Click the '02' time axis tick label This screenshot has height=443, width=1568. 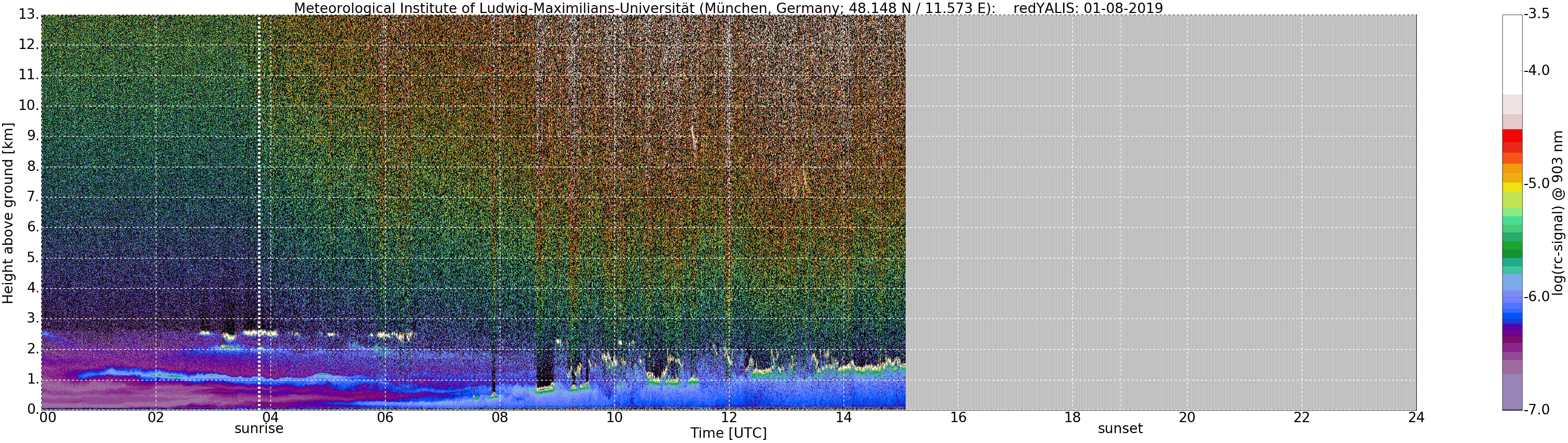pyautogui.click(x=156, y=417)
